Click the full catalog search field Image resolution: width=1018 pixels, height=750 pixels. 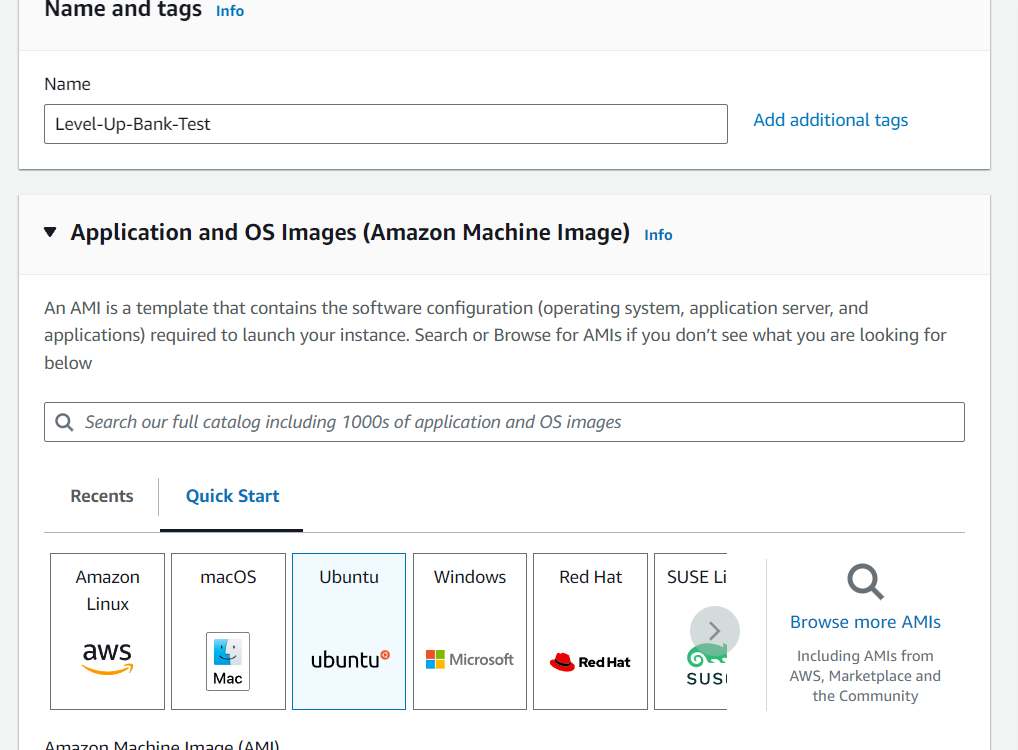[x=504, y=421]
